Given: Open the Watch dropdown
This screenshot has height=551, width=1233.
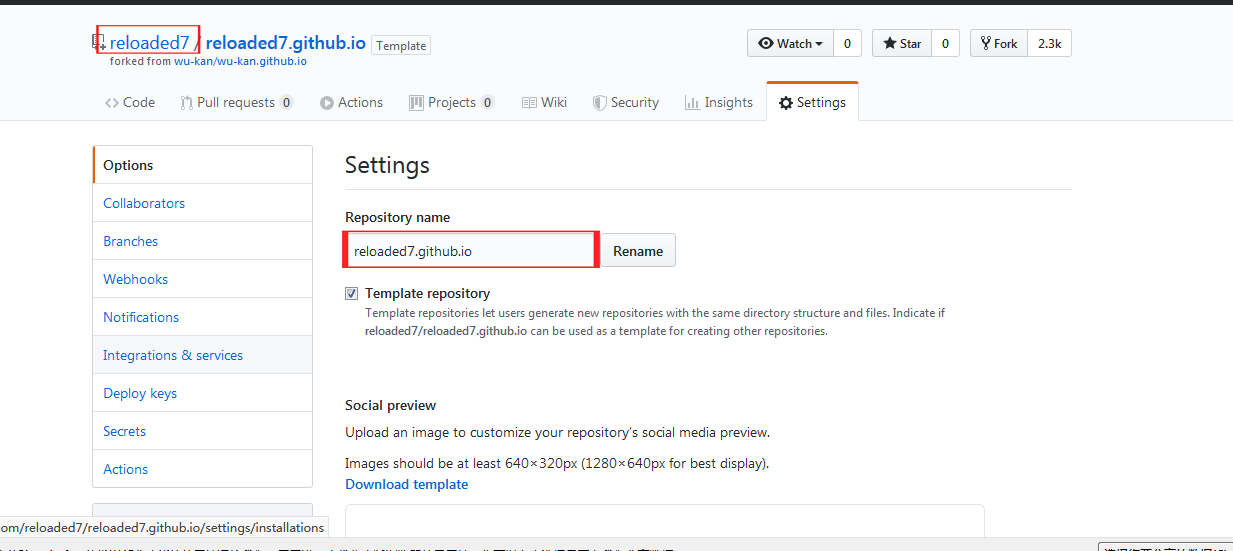Looking at the screenshot, I should pos(790,43).
